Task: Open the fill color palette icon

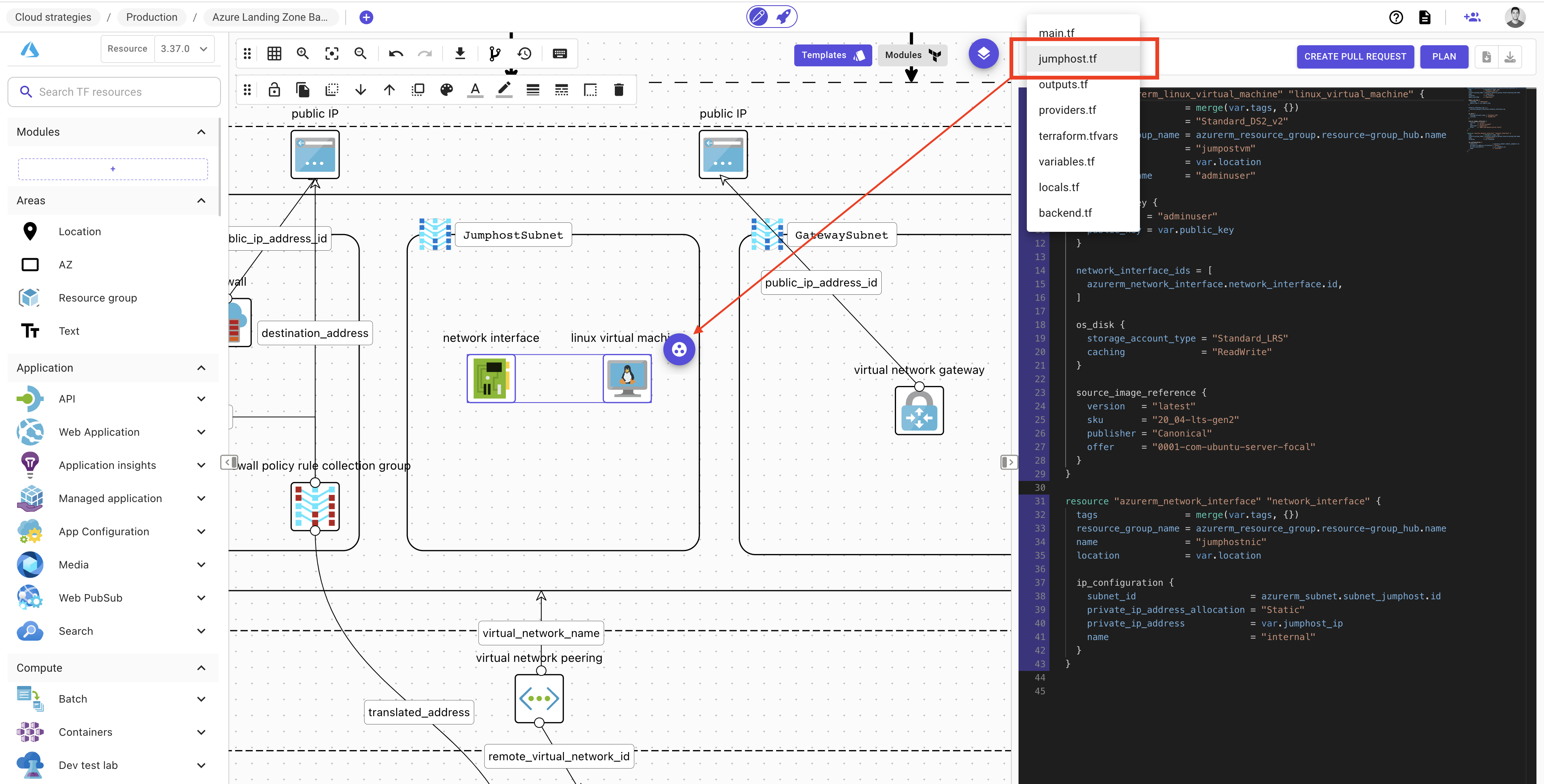Action: [x=447, y=90]
